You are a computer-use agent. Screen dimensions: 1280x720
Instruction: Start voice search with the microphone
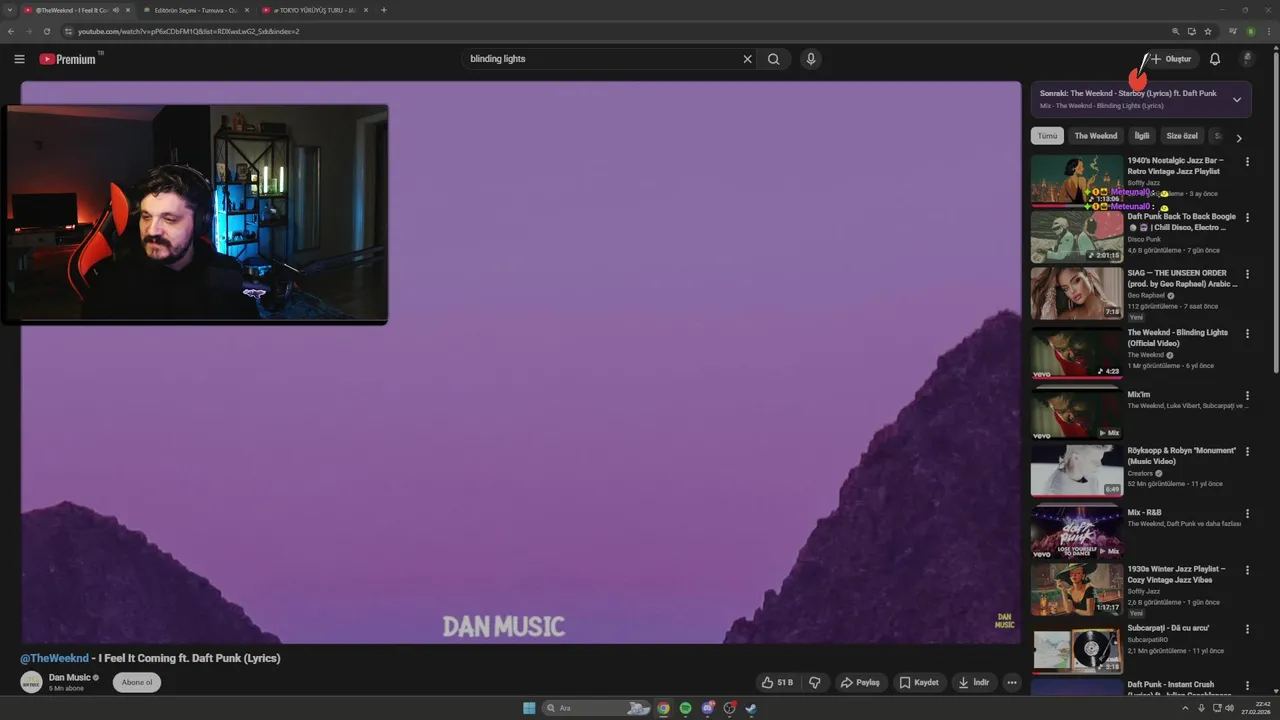811,59
